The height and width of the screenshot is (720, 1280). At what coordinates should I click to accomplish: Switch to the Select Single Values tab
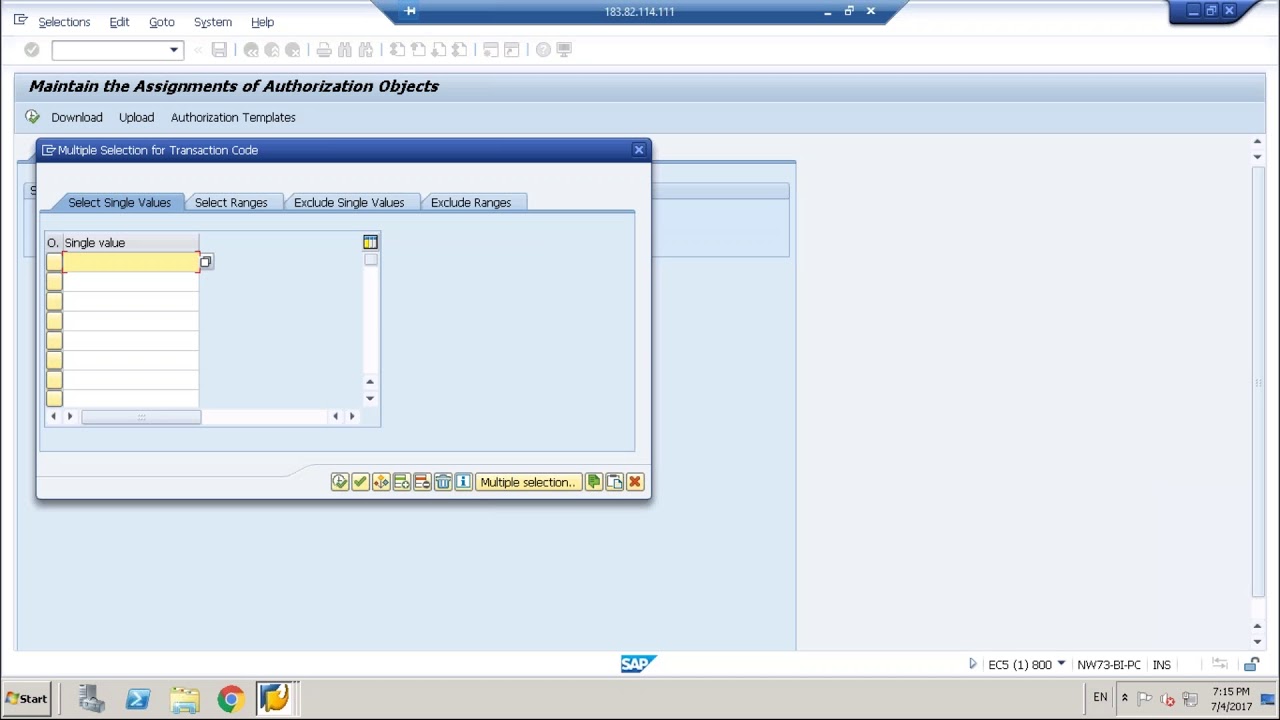tap(119, 202)
